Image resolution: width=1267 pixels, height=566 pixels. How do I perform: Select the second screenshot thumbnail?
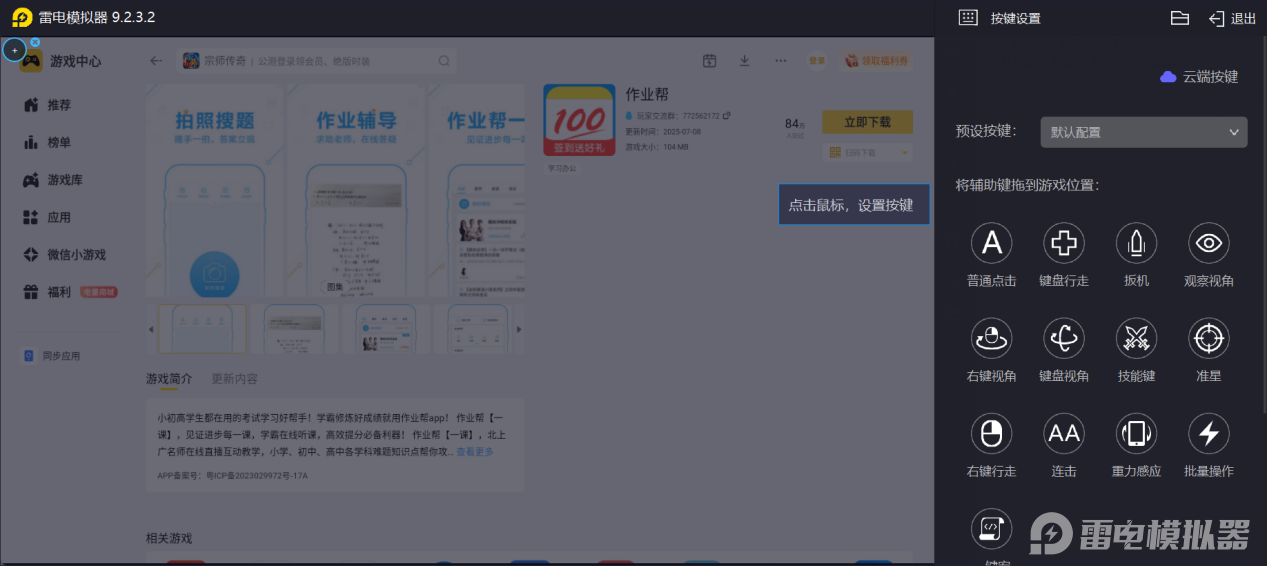click(294, 328)
